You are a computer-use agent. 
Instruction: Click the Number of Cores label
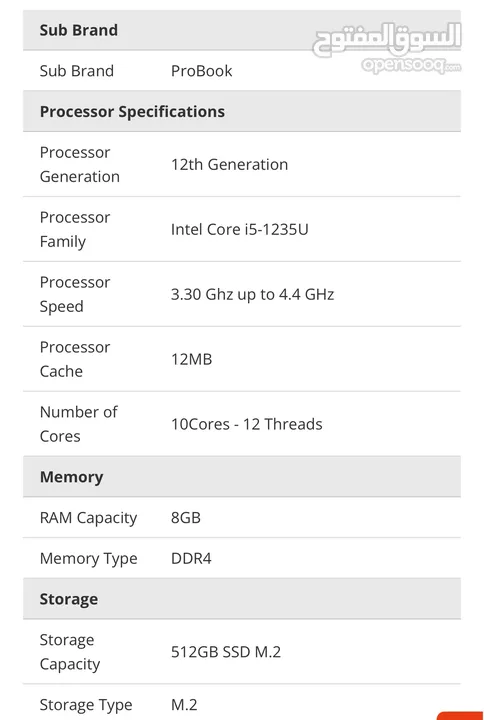(79, 424)
